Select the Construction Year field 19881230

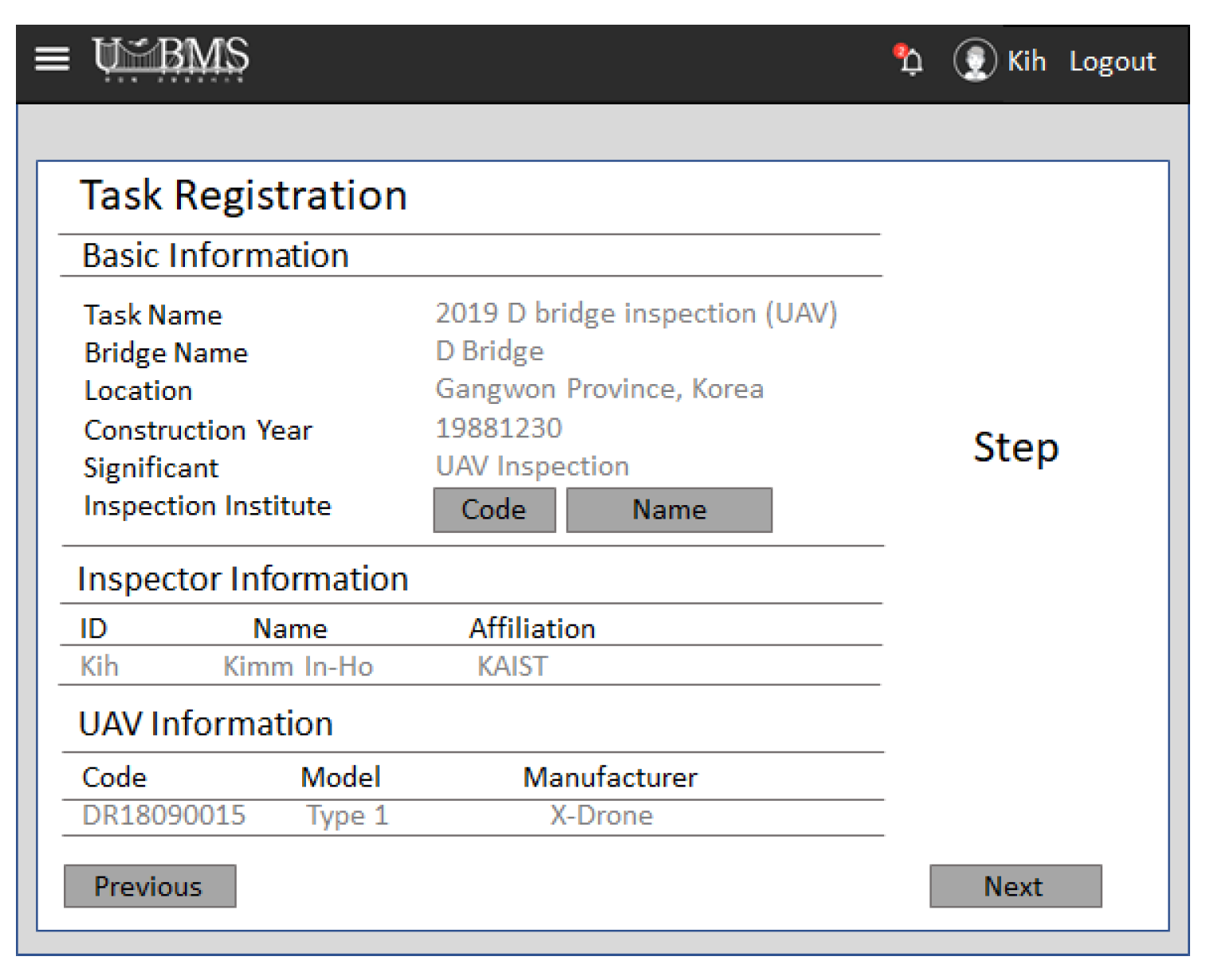(x=498, y=428)
